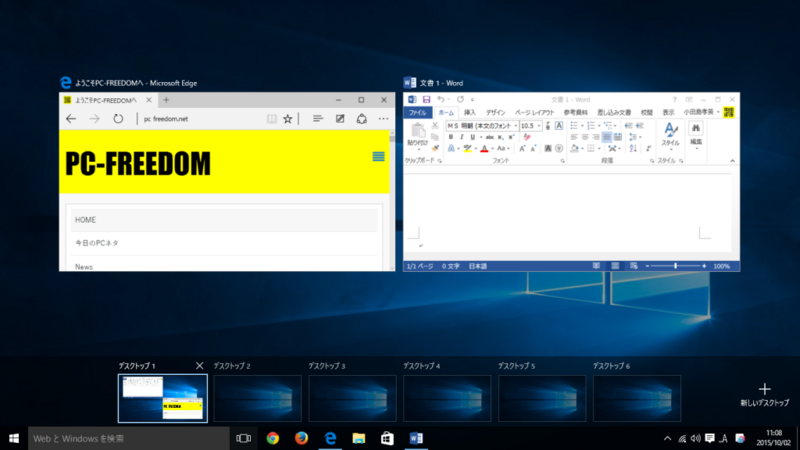This screenshot has height=450, width=800.
Task: Click Subscript in the Word ribbon
Action: click(x=501, y=137)
